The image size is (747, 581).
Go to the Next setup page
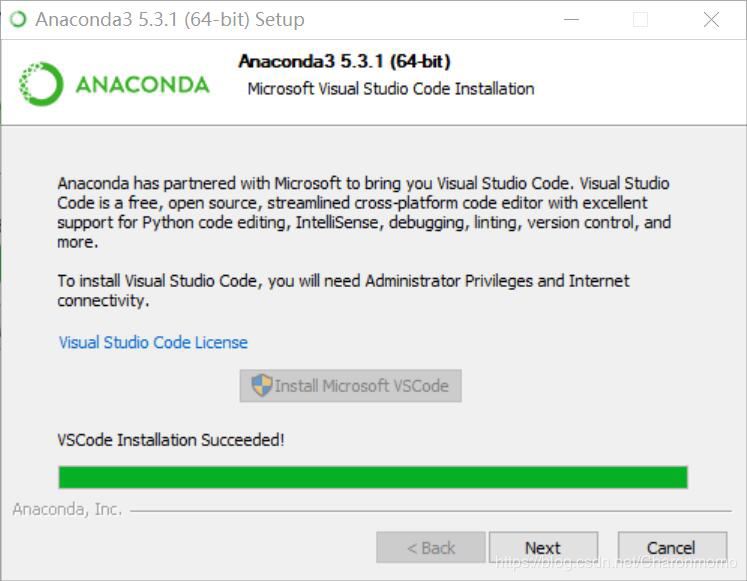point(543,548)
